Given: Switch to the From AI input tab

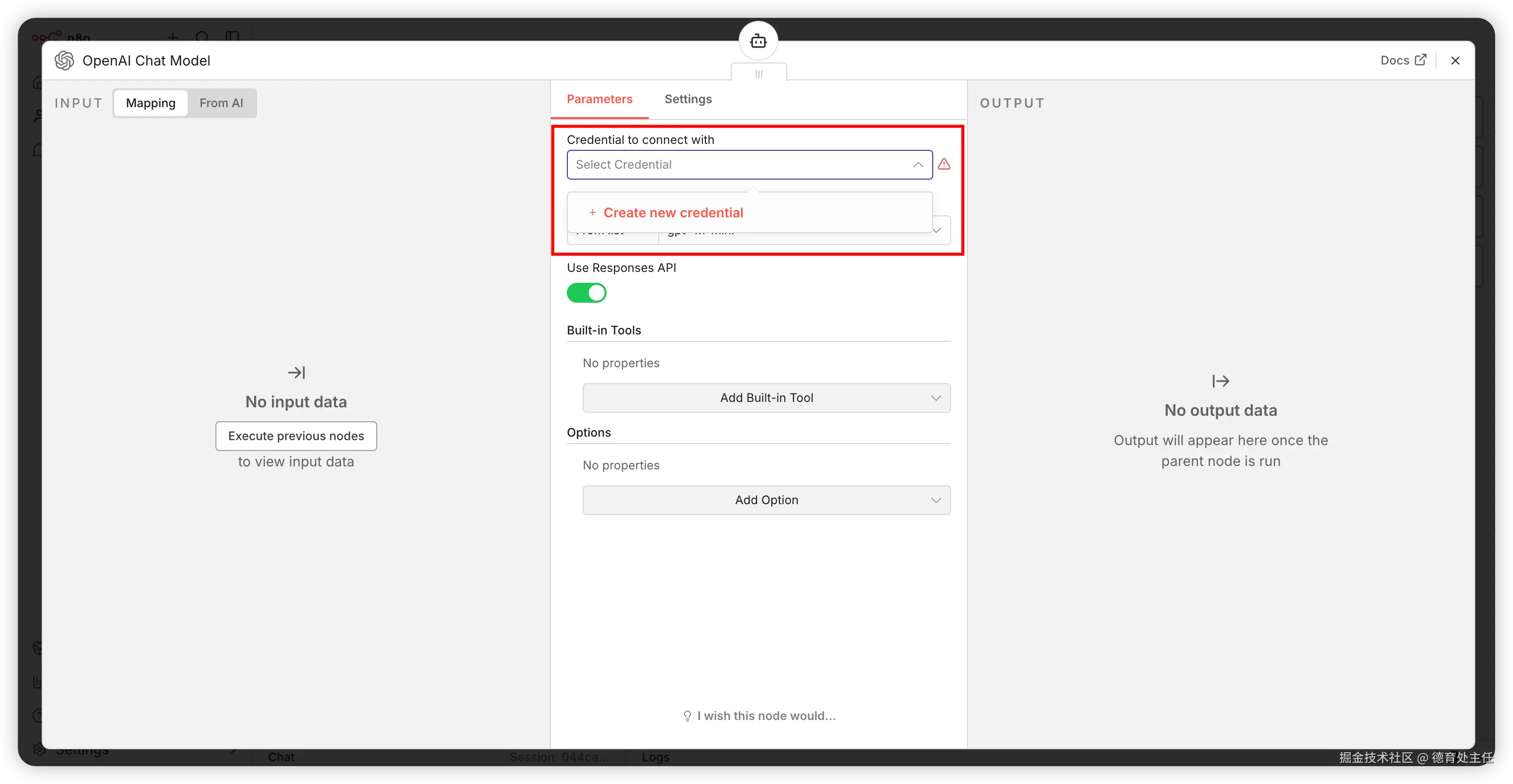Looking at the screenshot, I should tap(221, 103).
